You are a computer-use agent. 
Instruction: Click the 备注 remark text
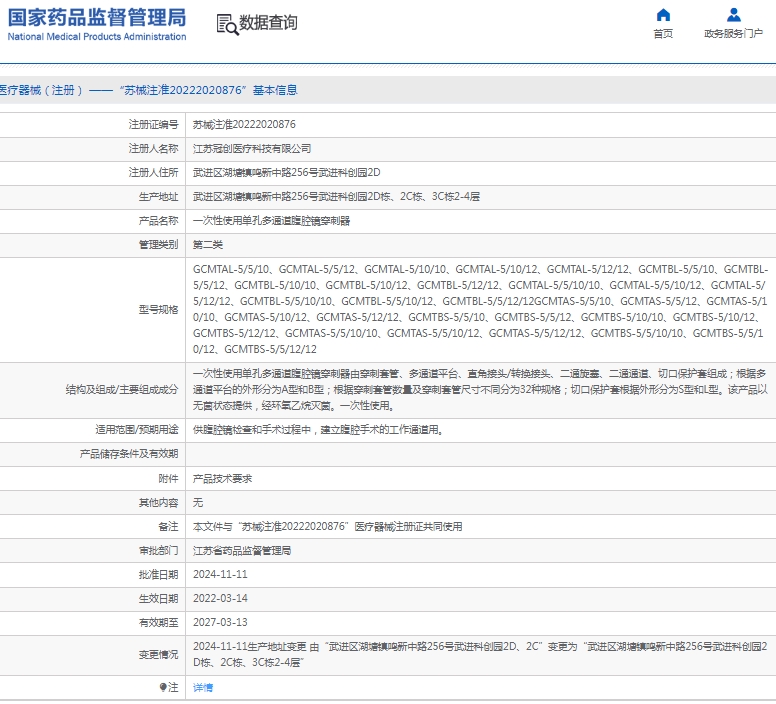(328, 527)
